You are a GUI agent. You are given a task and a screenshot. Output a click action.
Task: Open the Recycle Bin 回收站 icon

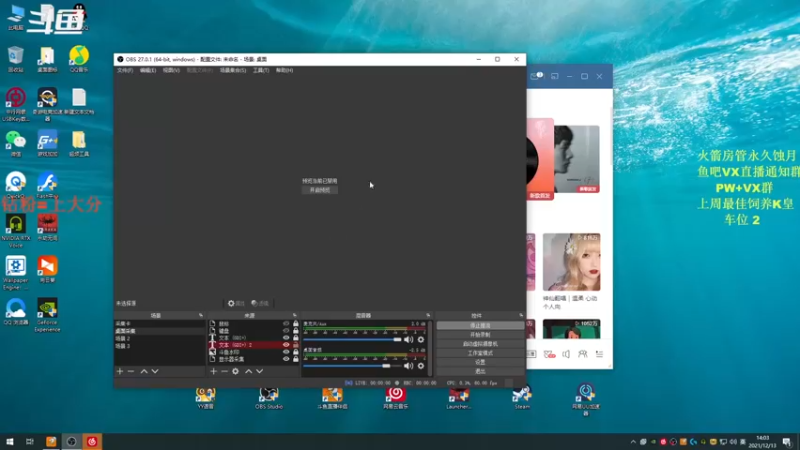tap(16, 59)
